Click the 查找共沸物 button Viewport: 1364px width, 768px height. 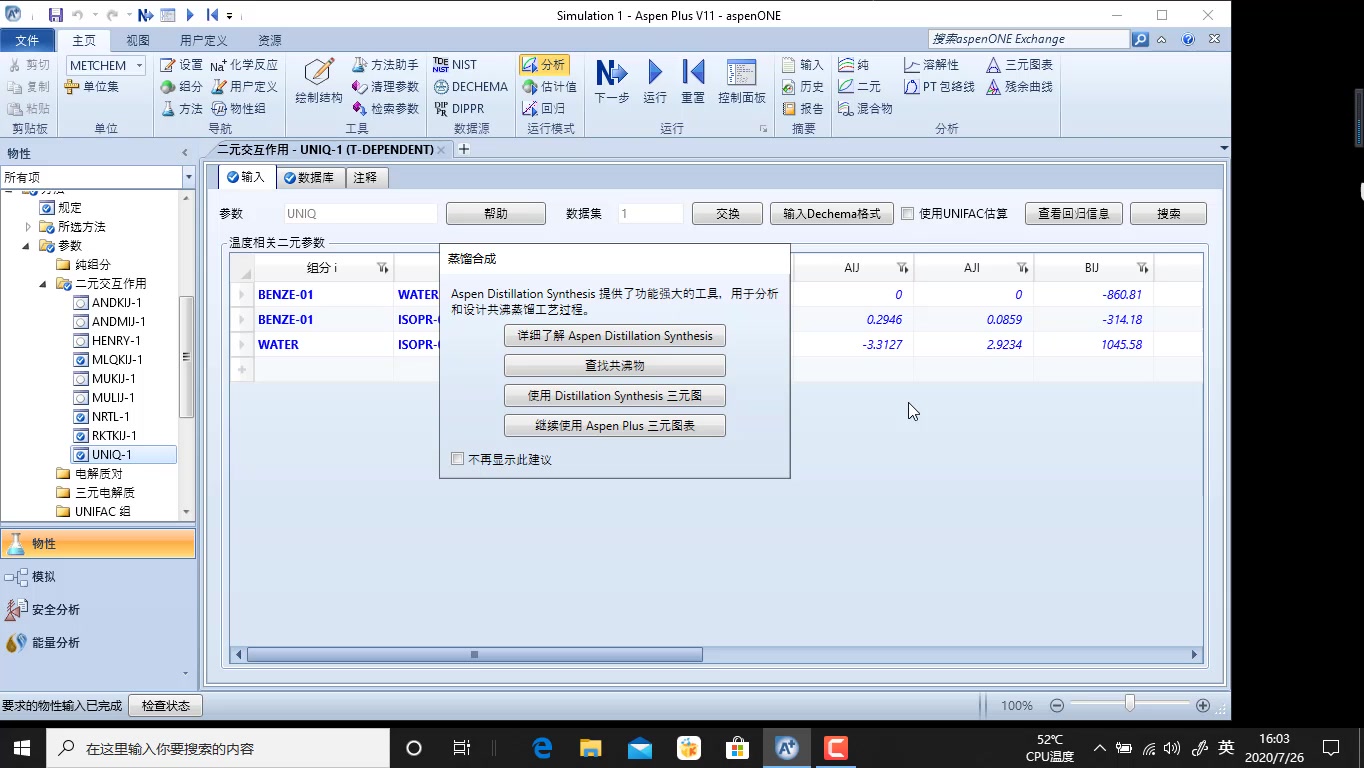(x=615, y=366)
